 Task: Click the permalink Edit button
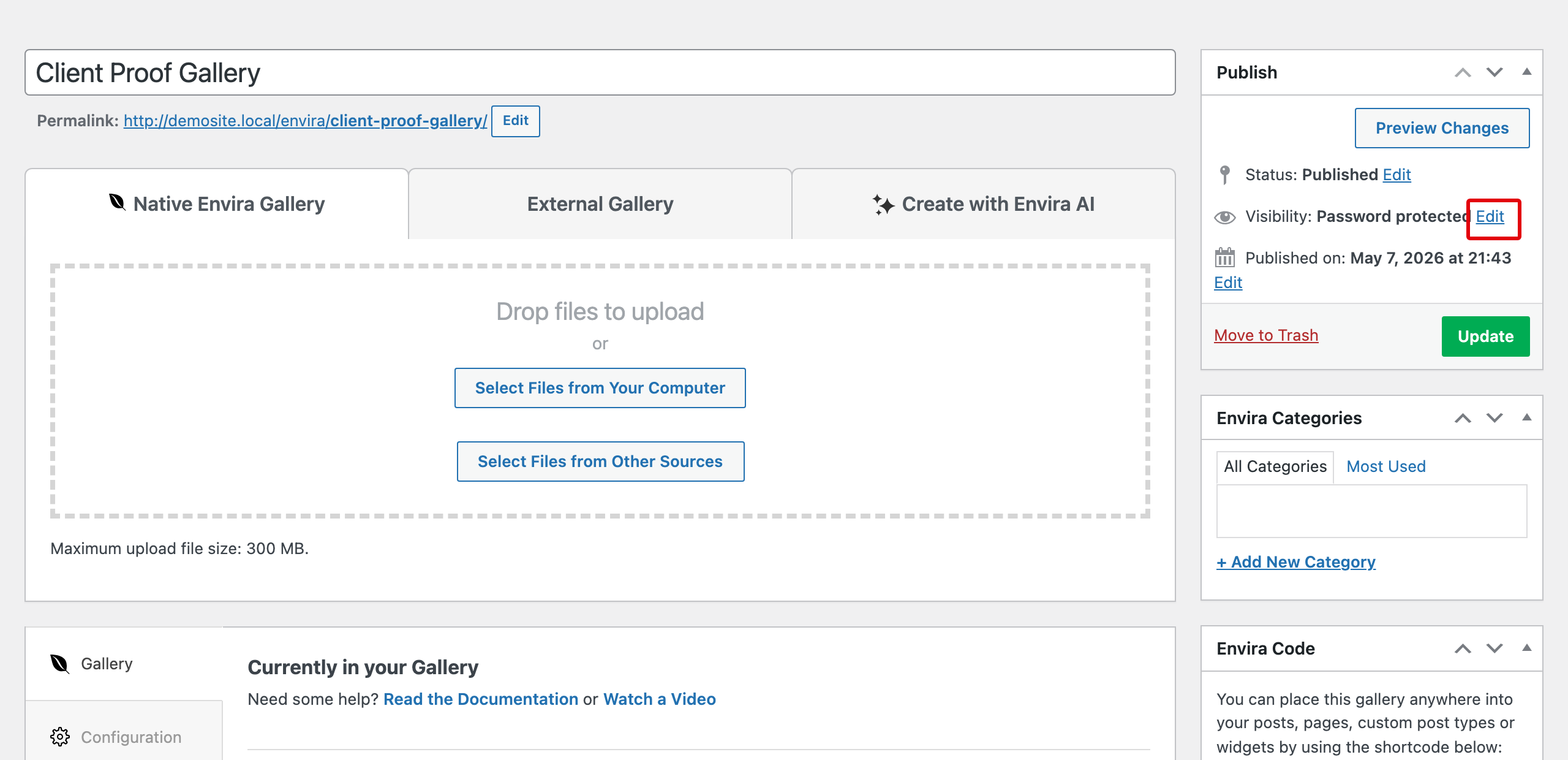pyautogui.click(x=515, y=121)
